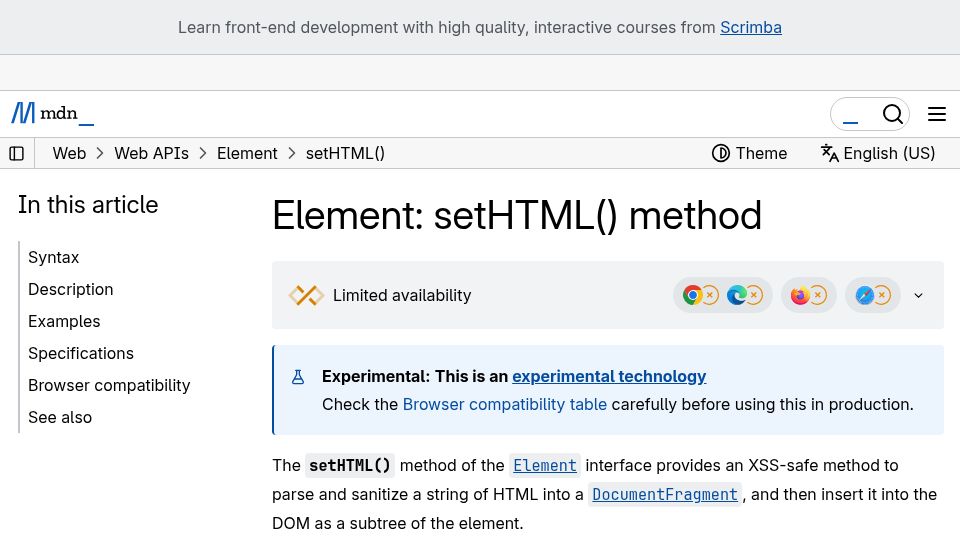
Task: Click the Limited availability diamond icon
Action: 306,296
